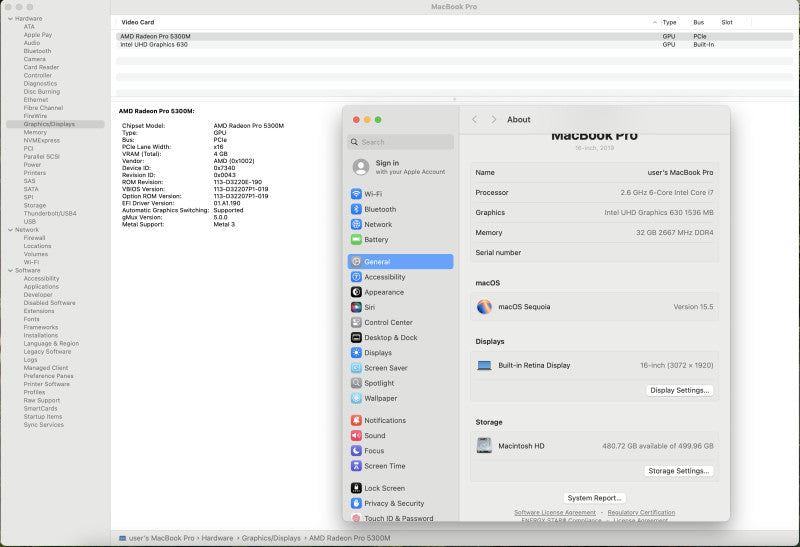
Task: Select Applications under Software
Action: [41, 287]
